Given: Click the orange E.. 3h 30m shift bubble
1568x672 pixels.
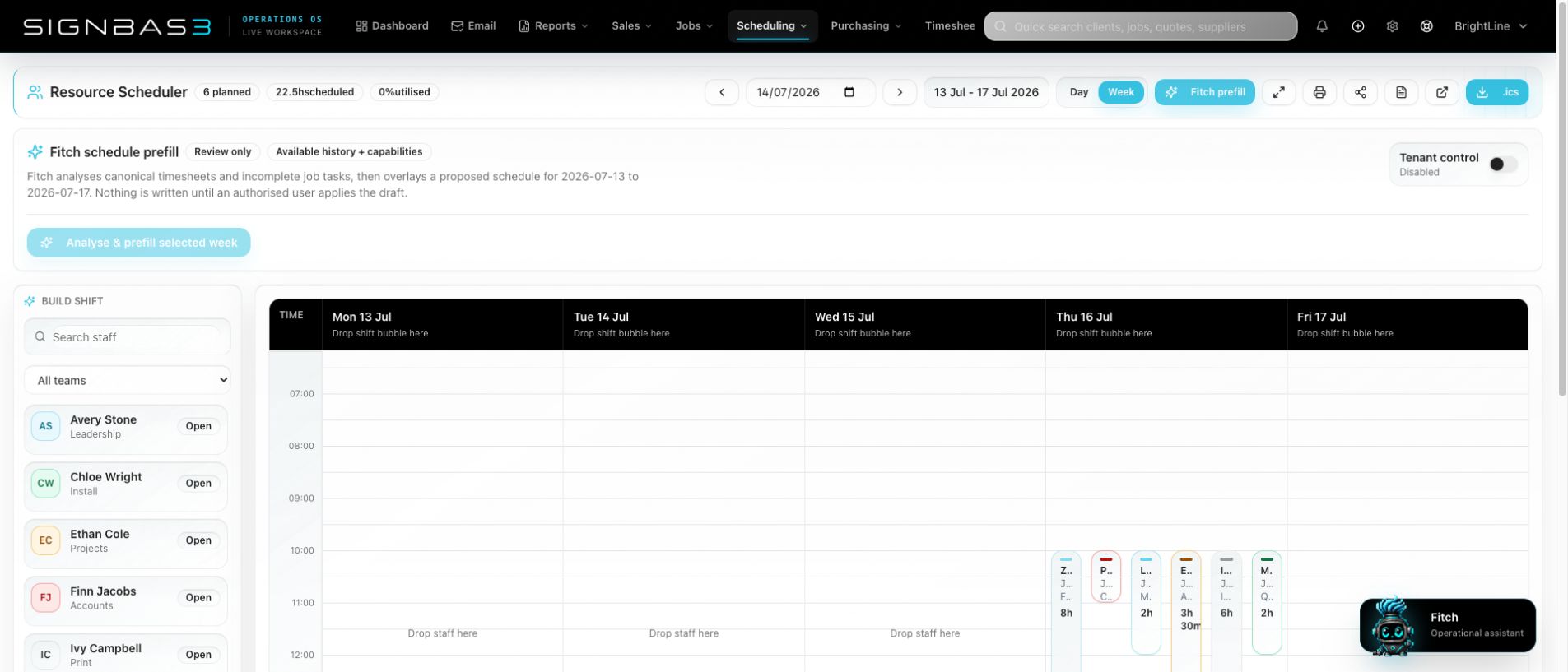Looking at the screenshot, I should coord(1186,611).
